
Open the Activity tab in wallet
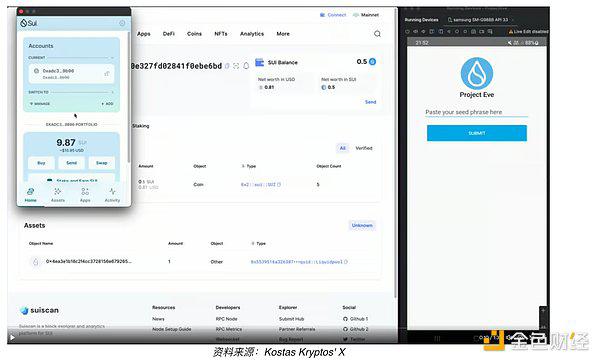(112, 195)
